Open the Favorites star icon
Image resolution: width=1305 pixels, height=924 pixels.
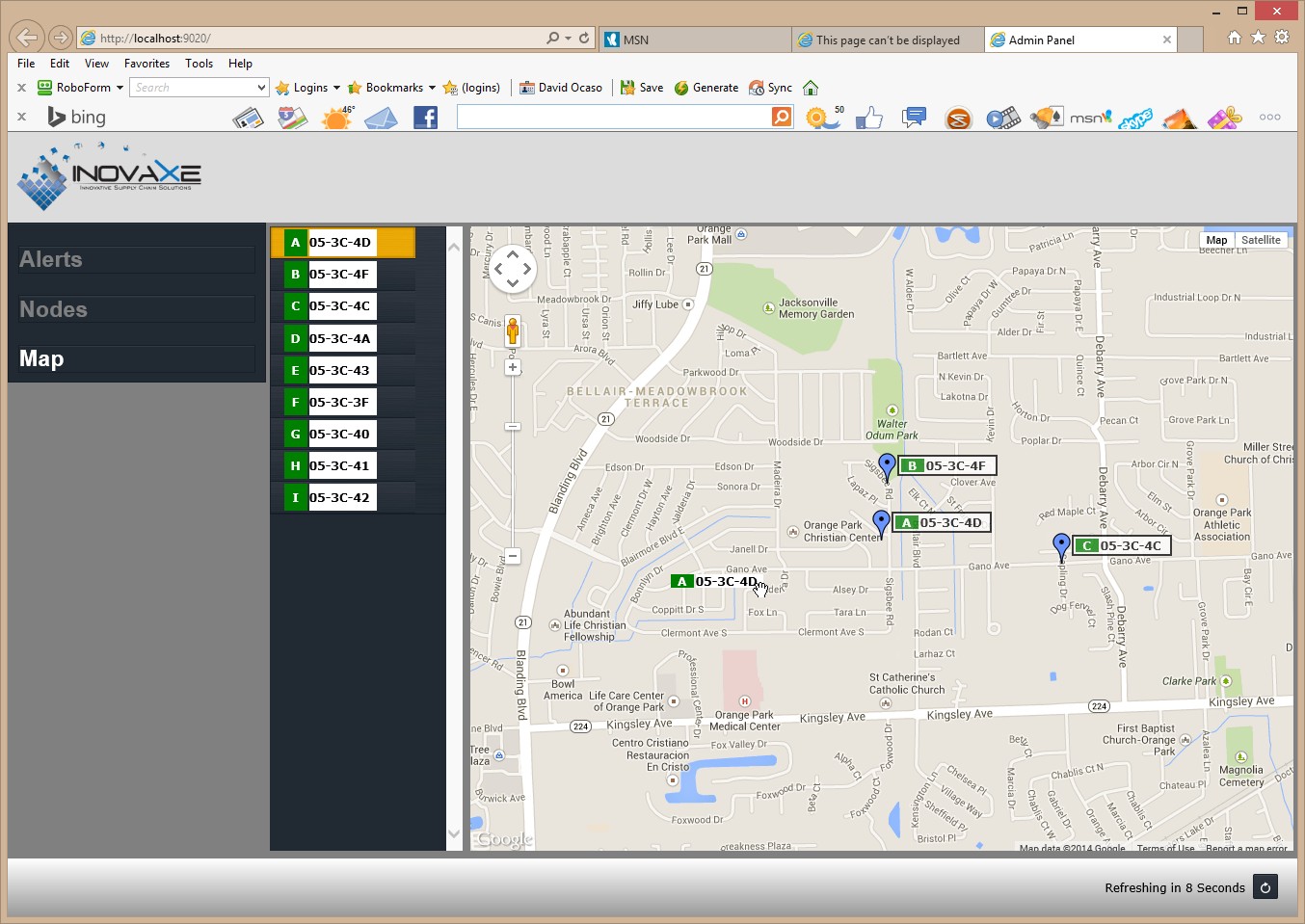click(1258, 38)
